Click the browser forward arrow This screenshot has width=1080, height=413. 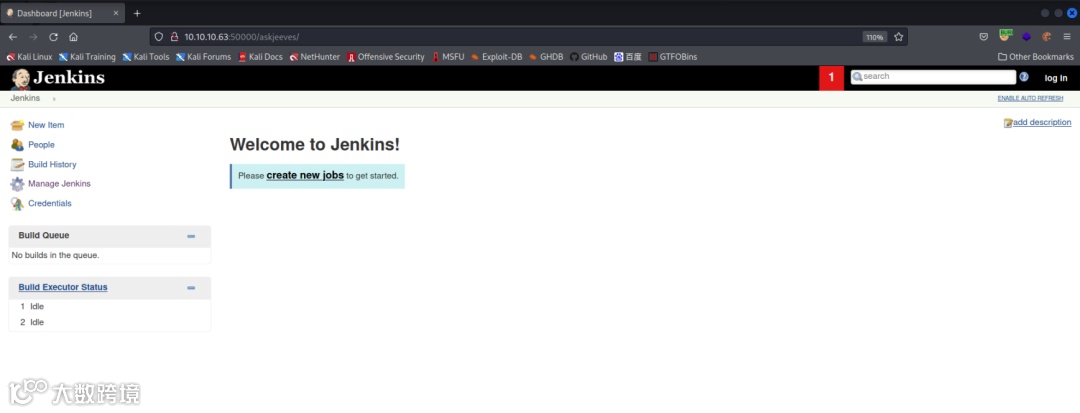33,37
